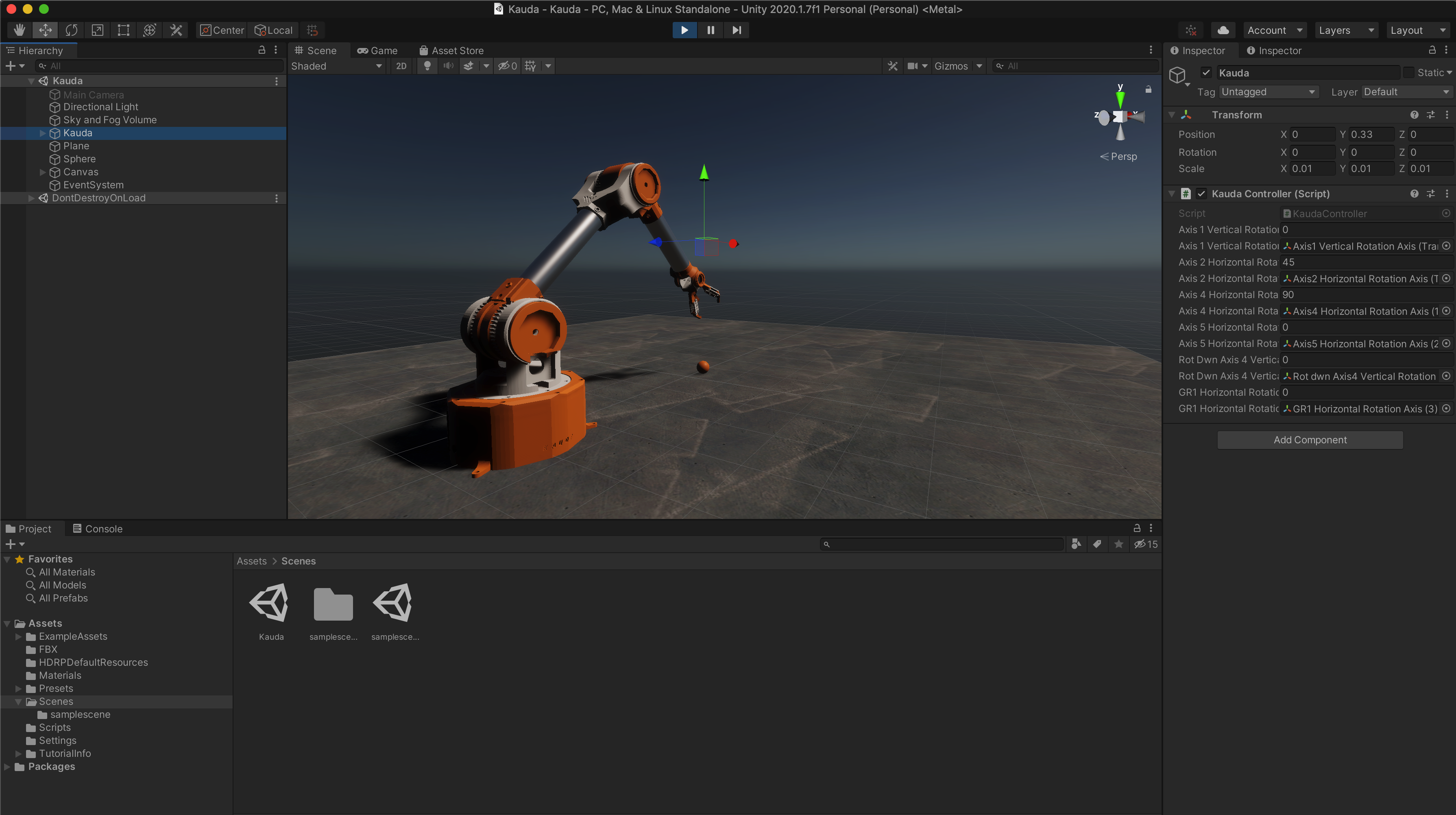Viewport: 1456px width, 815px height.
Task: Toggle scene effects (skybox, fog)
Action: [469, 66]
